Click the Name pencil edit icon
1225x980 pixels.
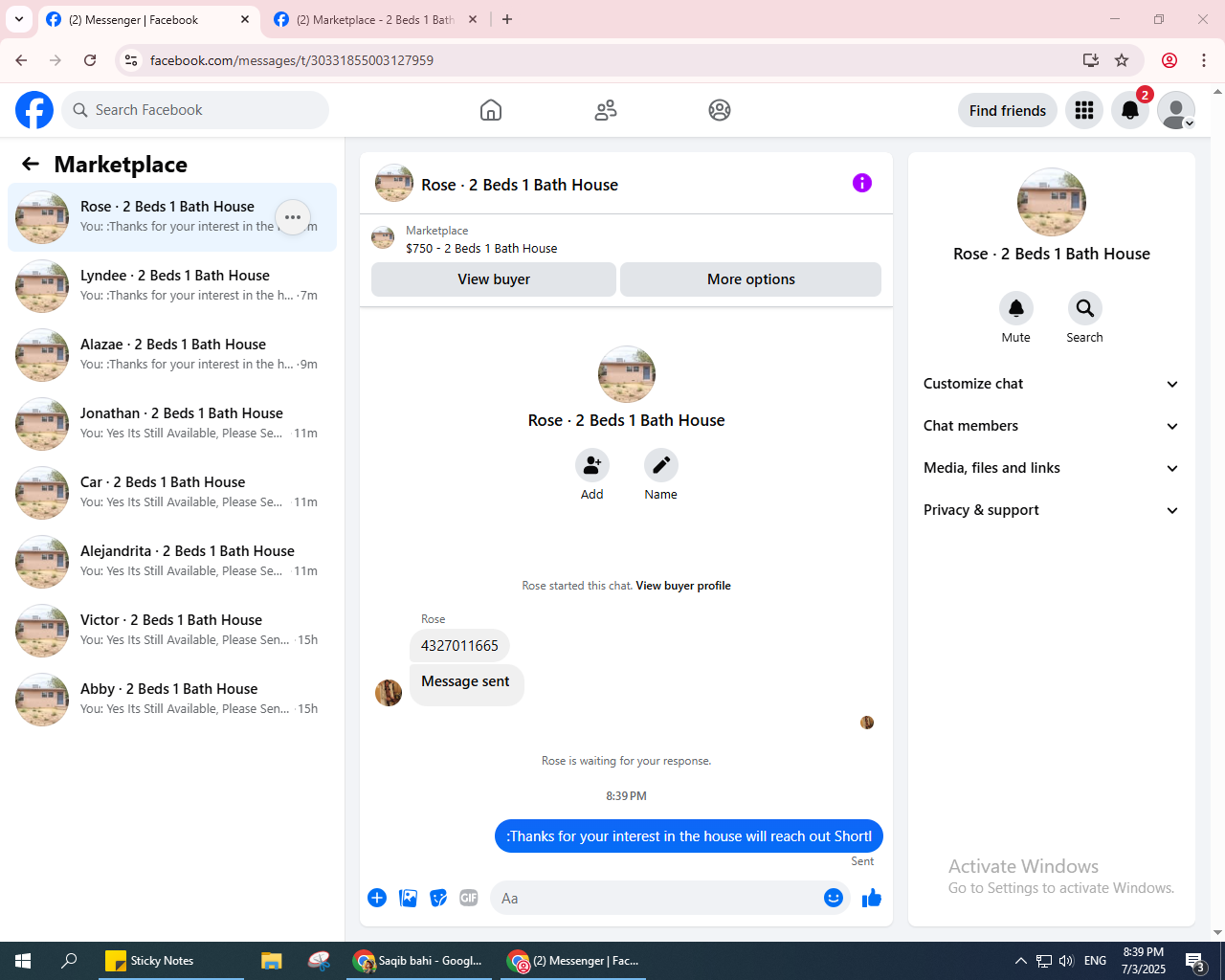click(660, 465)
